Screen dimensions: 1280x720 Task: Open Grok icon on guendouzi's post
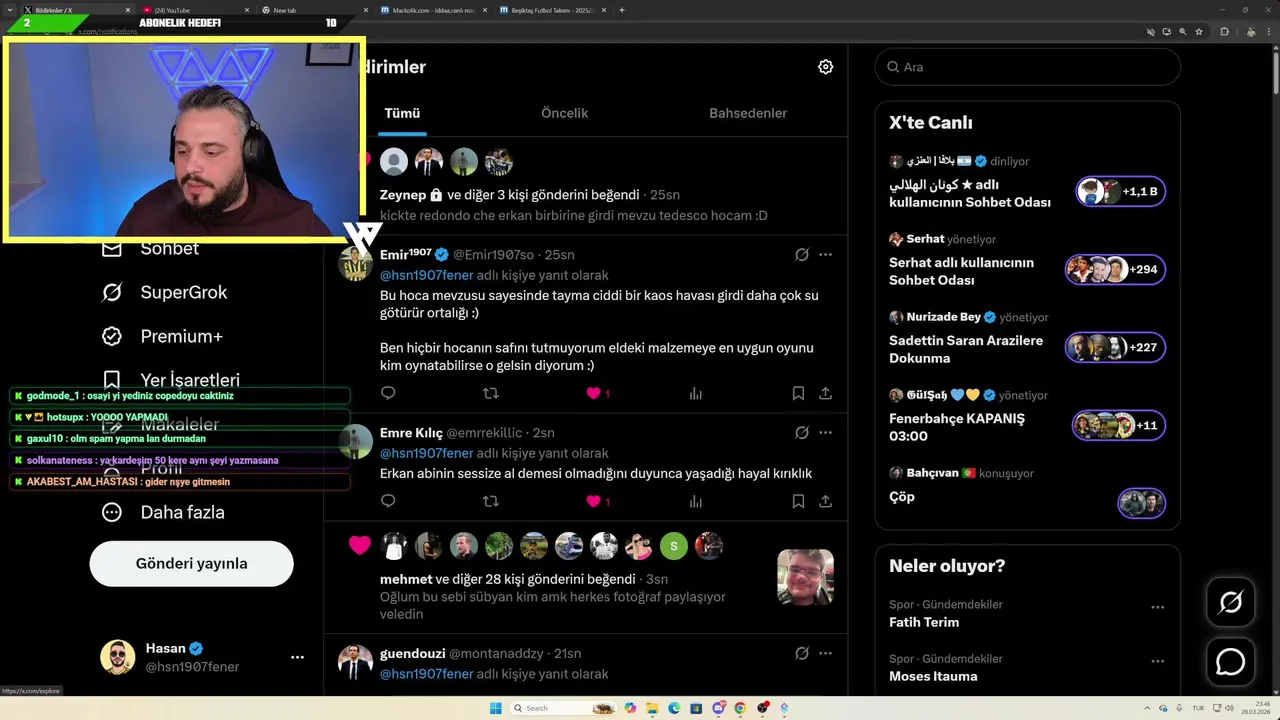(x=801, y=653)
